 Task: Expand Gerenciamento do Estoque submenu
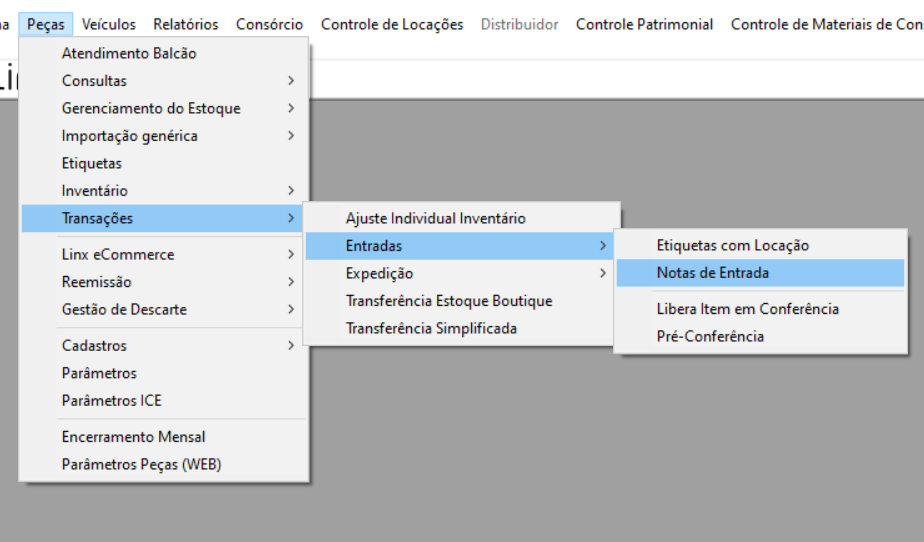point(151,108)
